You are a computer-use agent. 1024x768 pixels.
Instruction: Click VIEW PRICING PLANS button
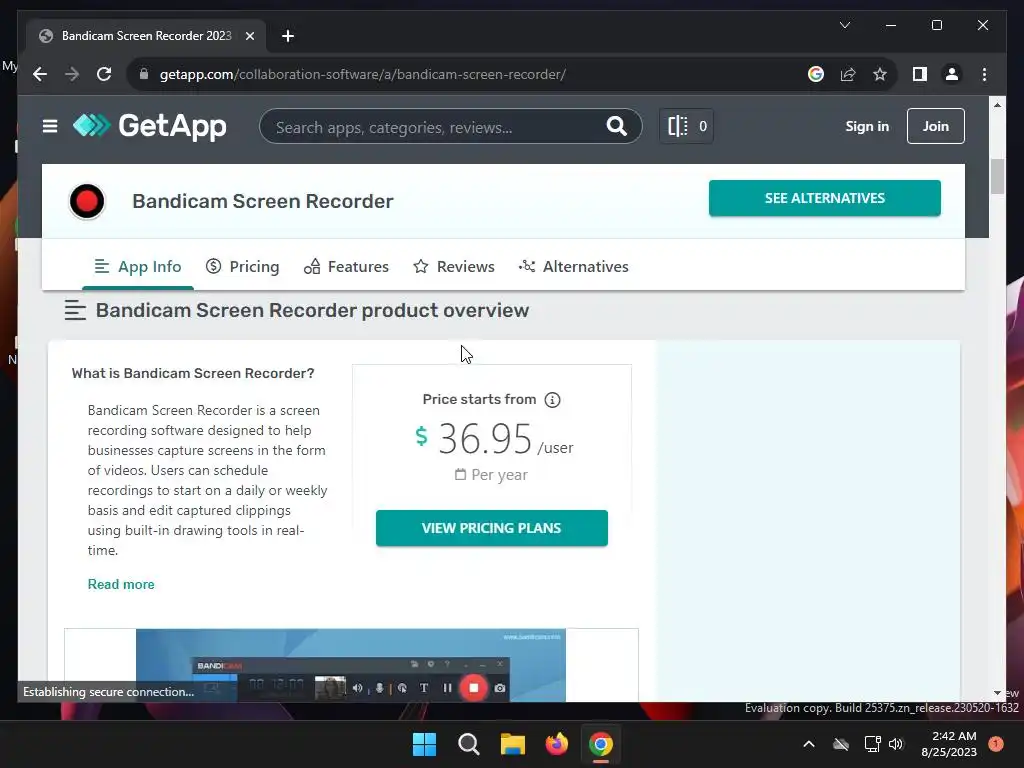pyautogui.click(x=492, y=528)
